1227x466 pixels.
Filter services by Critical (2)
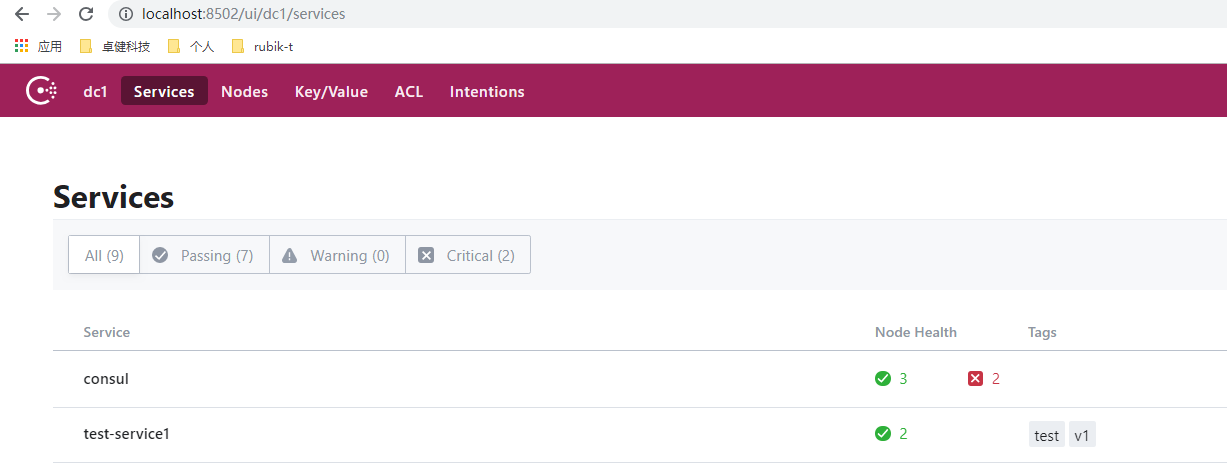(x=467, y=255)
